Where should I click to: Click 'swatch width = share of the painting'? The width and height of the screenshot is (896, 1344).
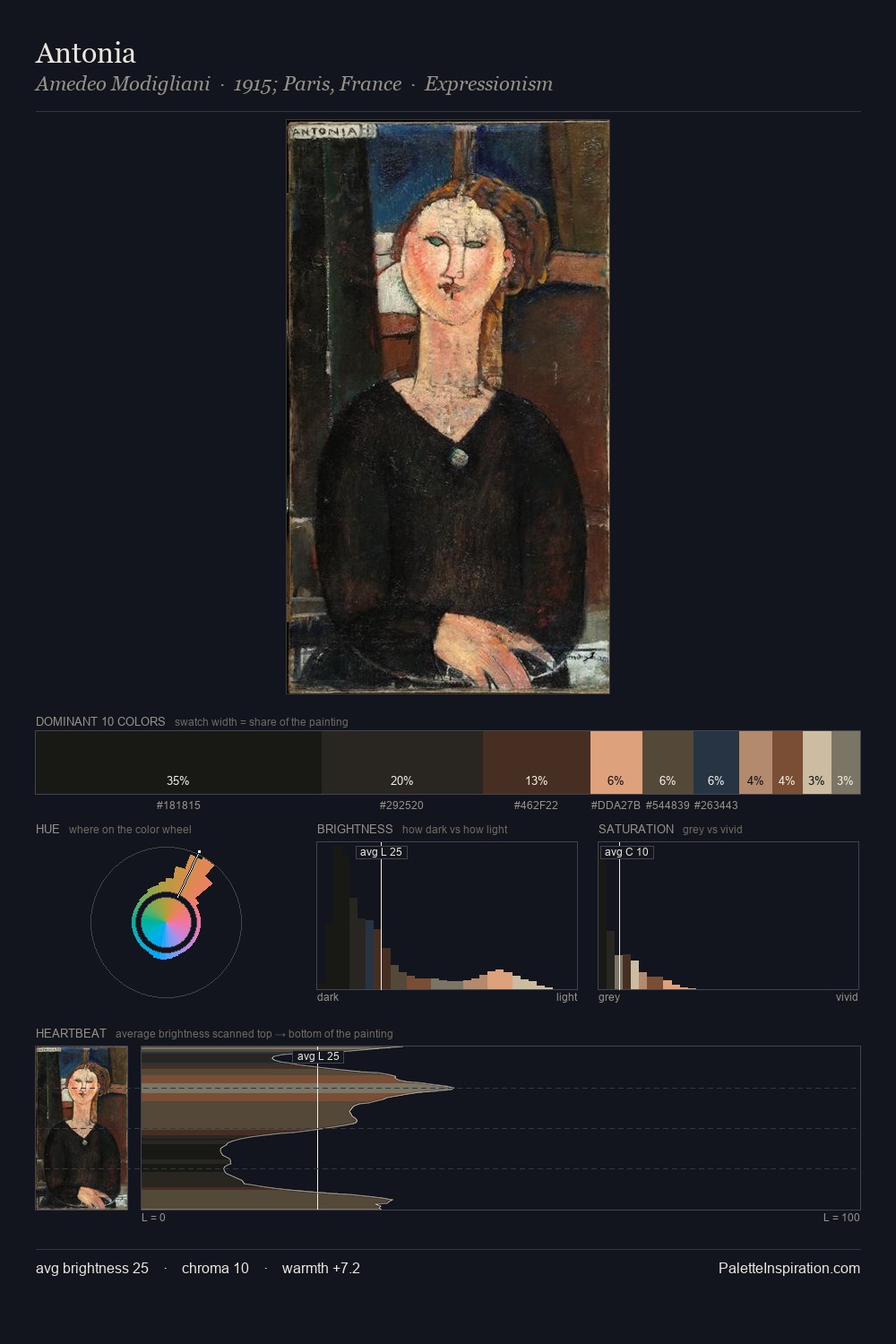click(262, 722)
